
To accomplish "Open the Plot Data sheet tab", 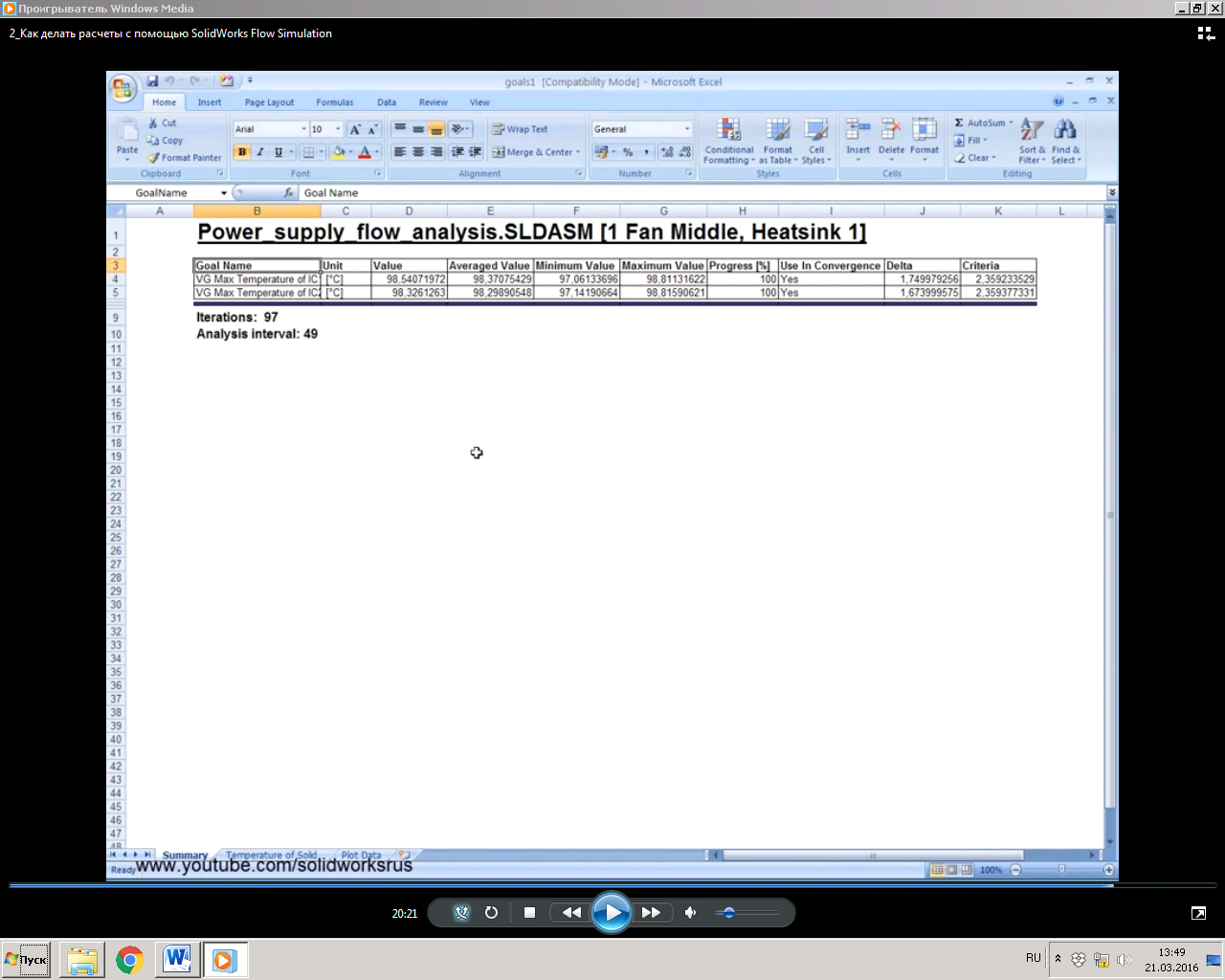I will [361, 855].
